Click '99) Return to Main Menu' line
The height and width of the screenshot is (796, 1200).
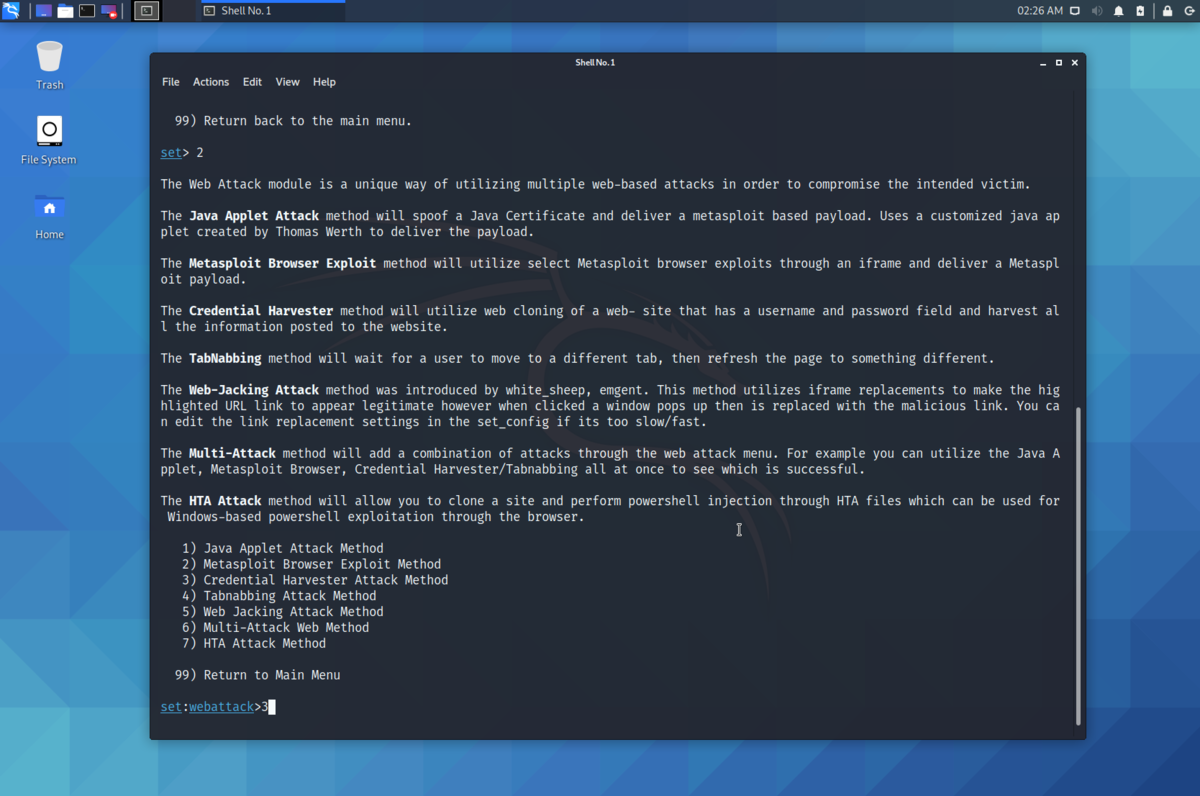point(258,675)
